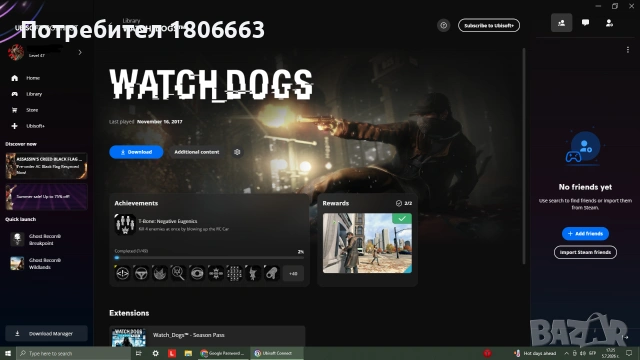The width and height of the screenshot is (640, 360).
Task: Click Import Steam friends button
Action: (x=585, y=252)
